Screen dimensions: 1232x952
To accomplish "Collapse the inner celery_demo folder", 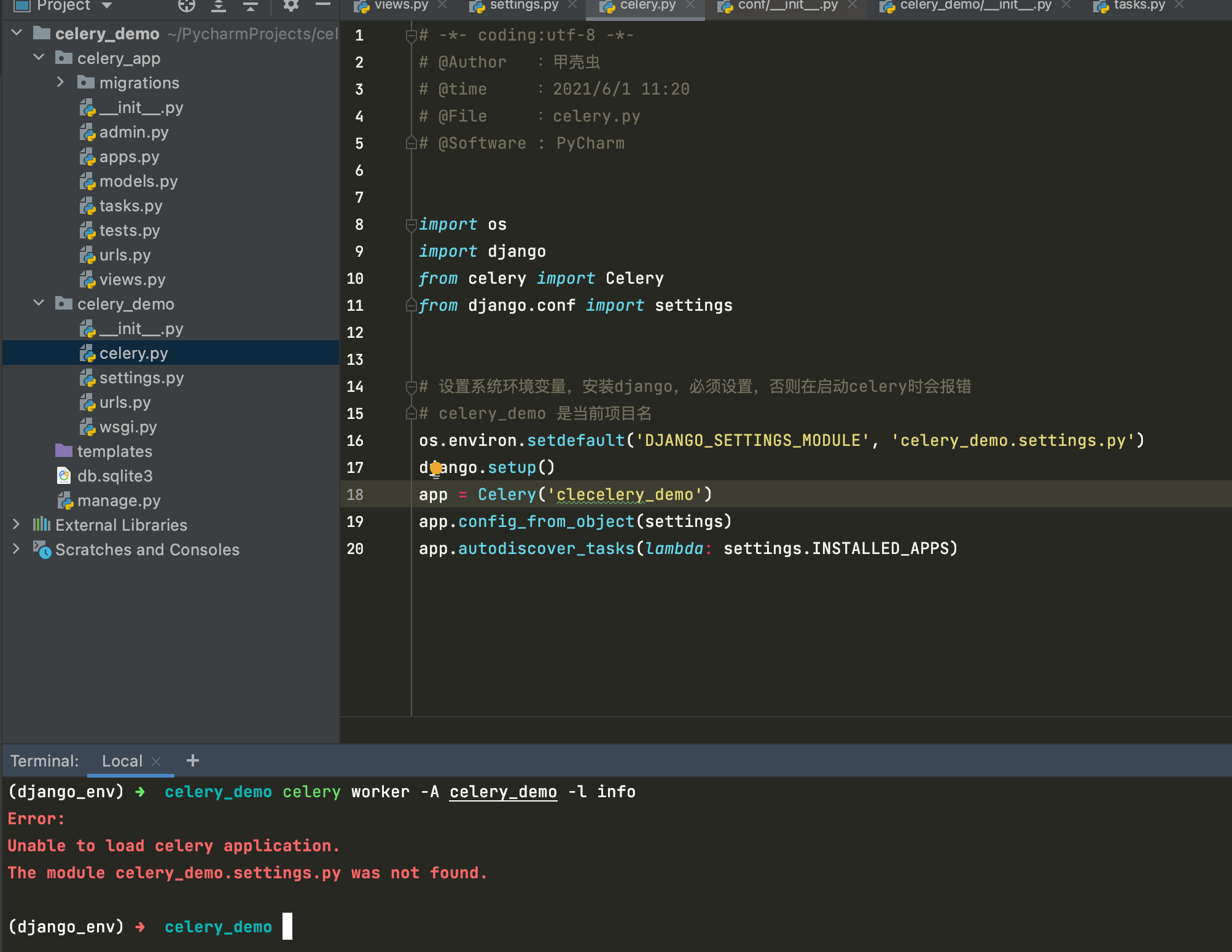I will (x=39, y=303).
